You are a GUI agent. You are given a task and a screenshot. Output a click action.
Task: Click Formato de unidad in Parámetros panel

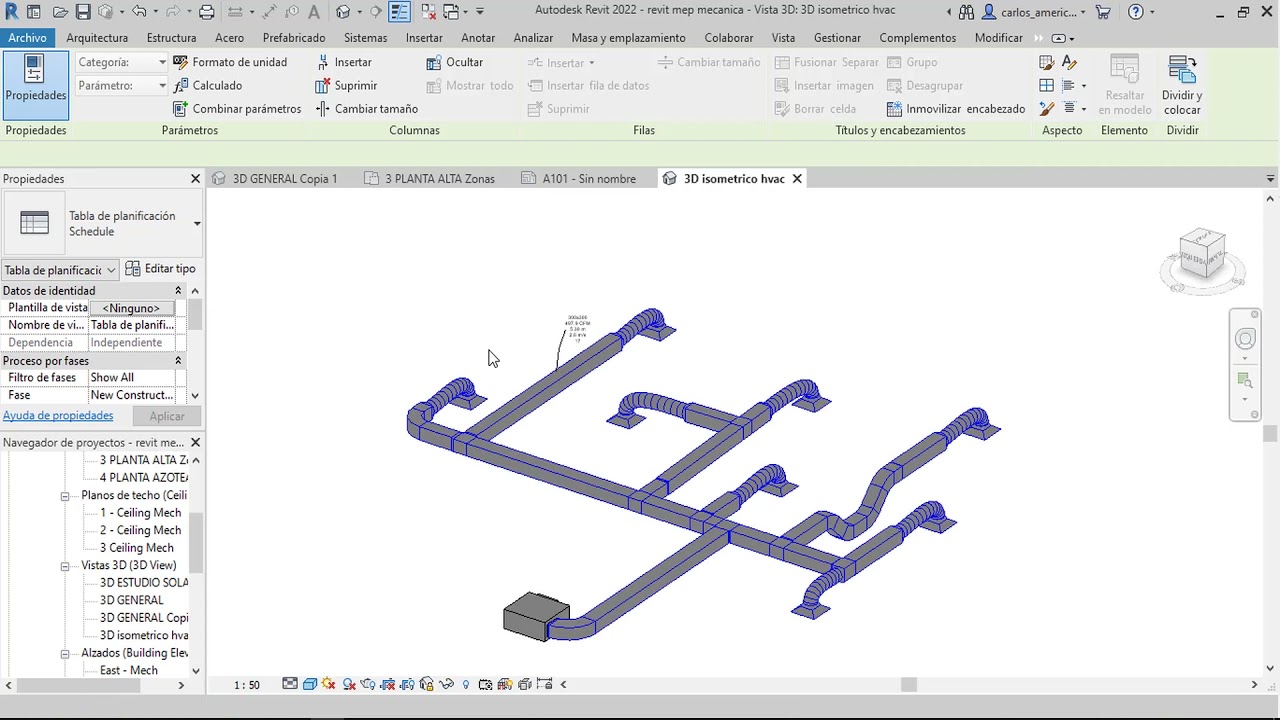(x=230, y=62)
